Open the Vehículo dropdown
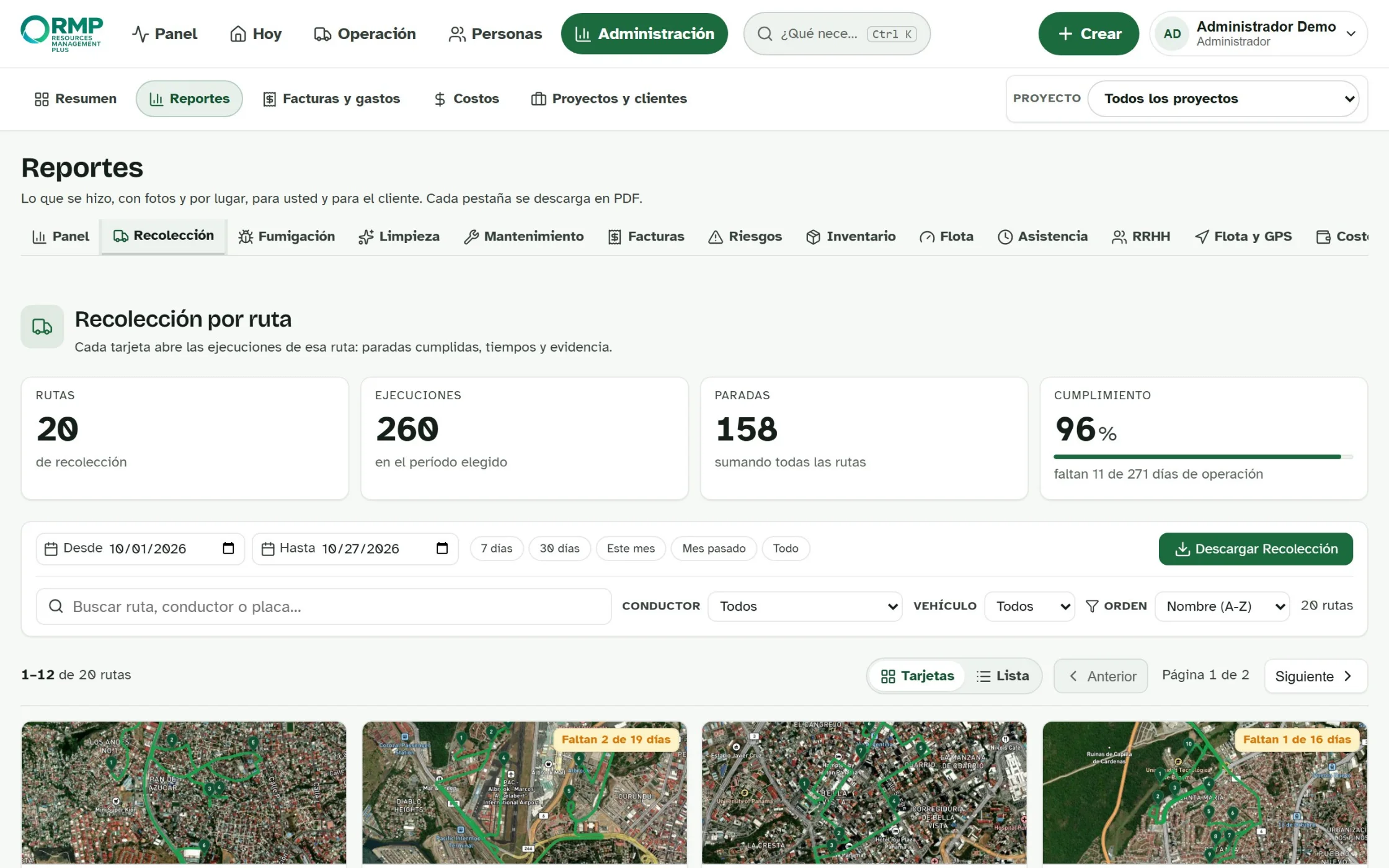1389x868 pixels. pyautogui.click(x=1029, y=606)
